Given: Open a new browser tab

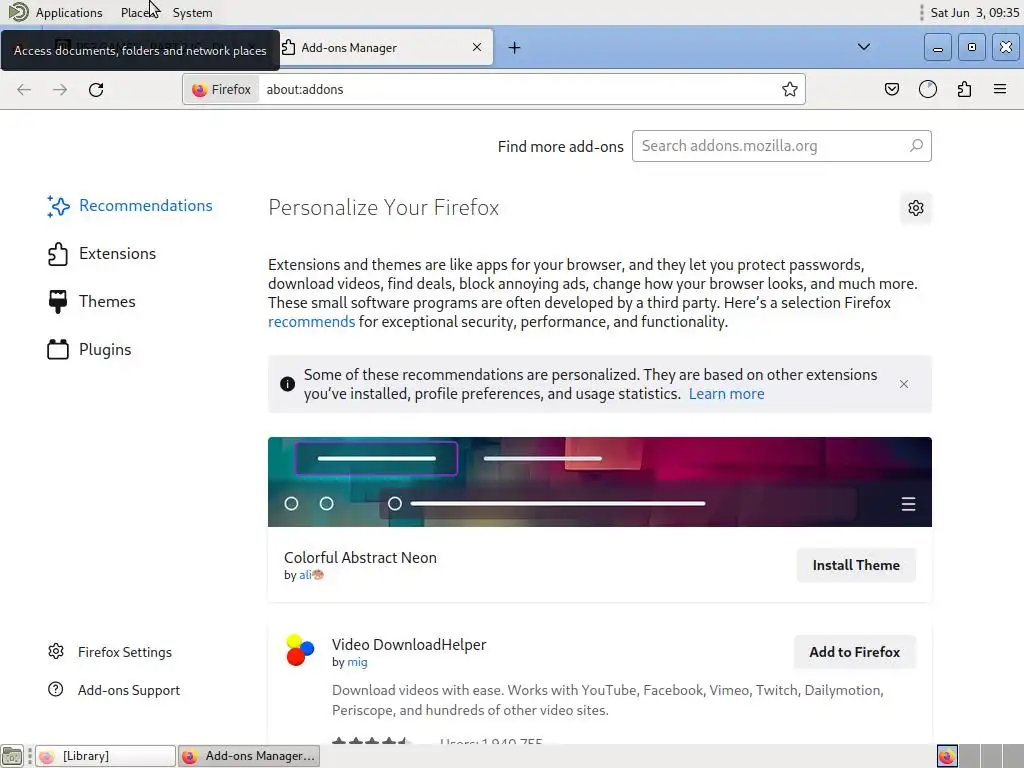Looking at the screenshot, I should point(515,48).
